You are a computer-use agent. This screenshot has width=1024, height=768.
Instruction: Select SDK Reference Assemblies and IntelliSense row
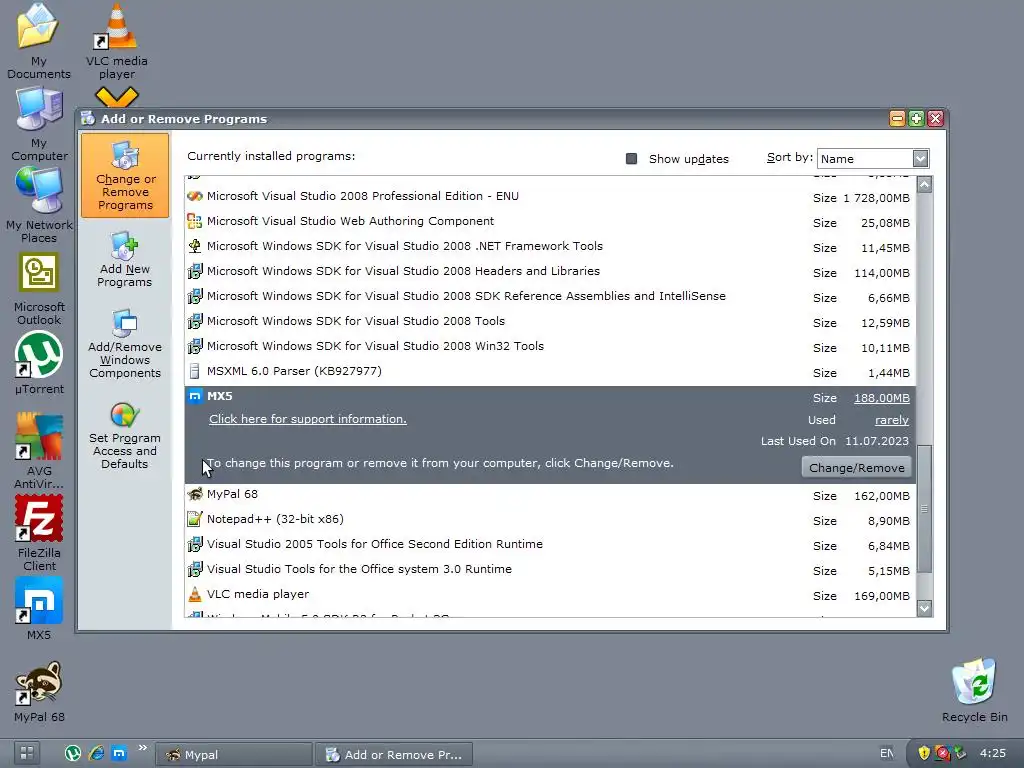point(550,296)
